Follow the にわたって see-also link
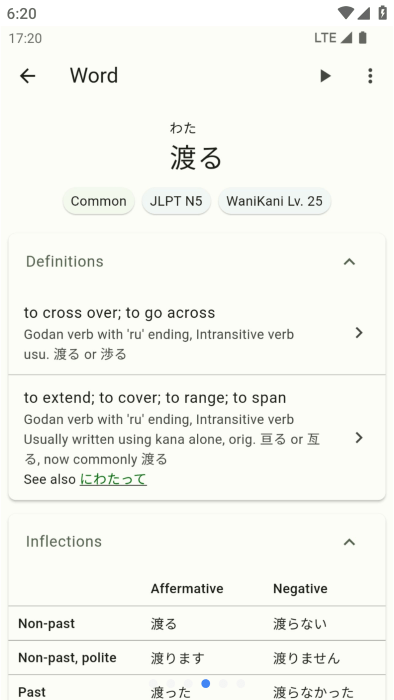Viewport: 394px width, 700px height. 113,479
